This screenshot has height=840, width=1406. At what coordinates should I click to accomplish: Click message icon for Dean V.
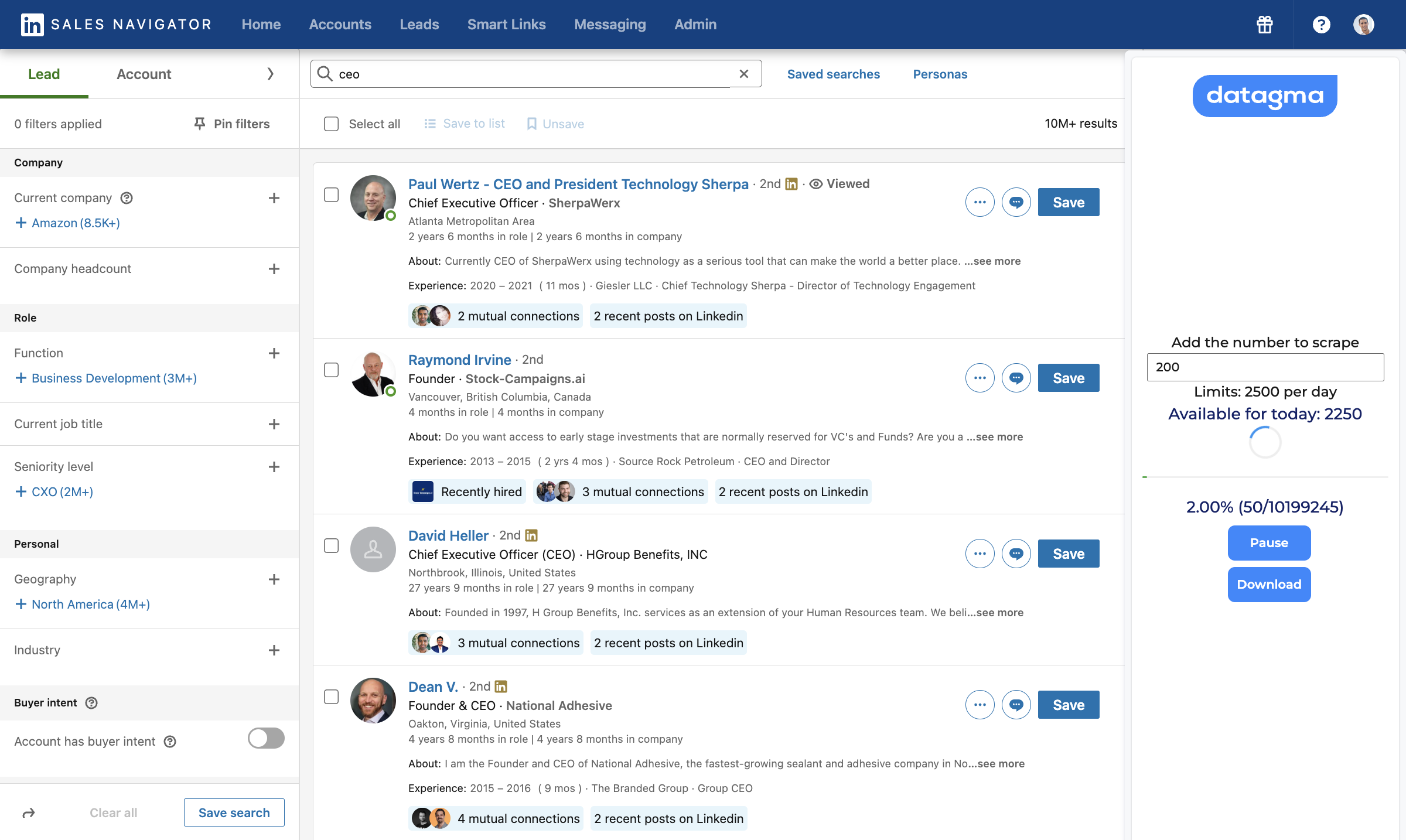(1016, 705)
